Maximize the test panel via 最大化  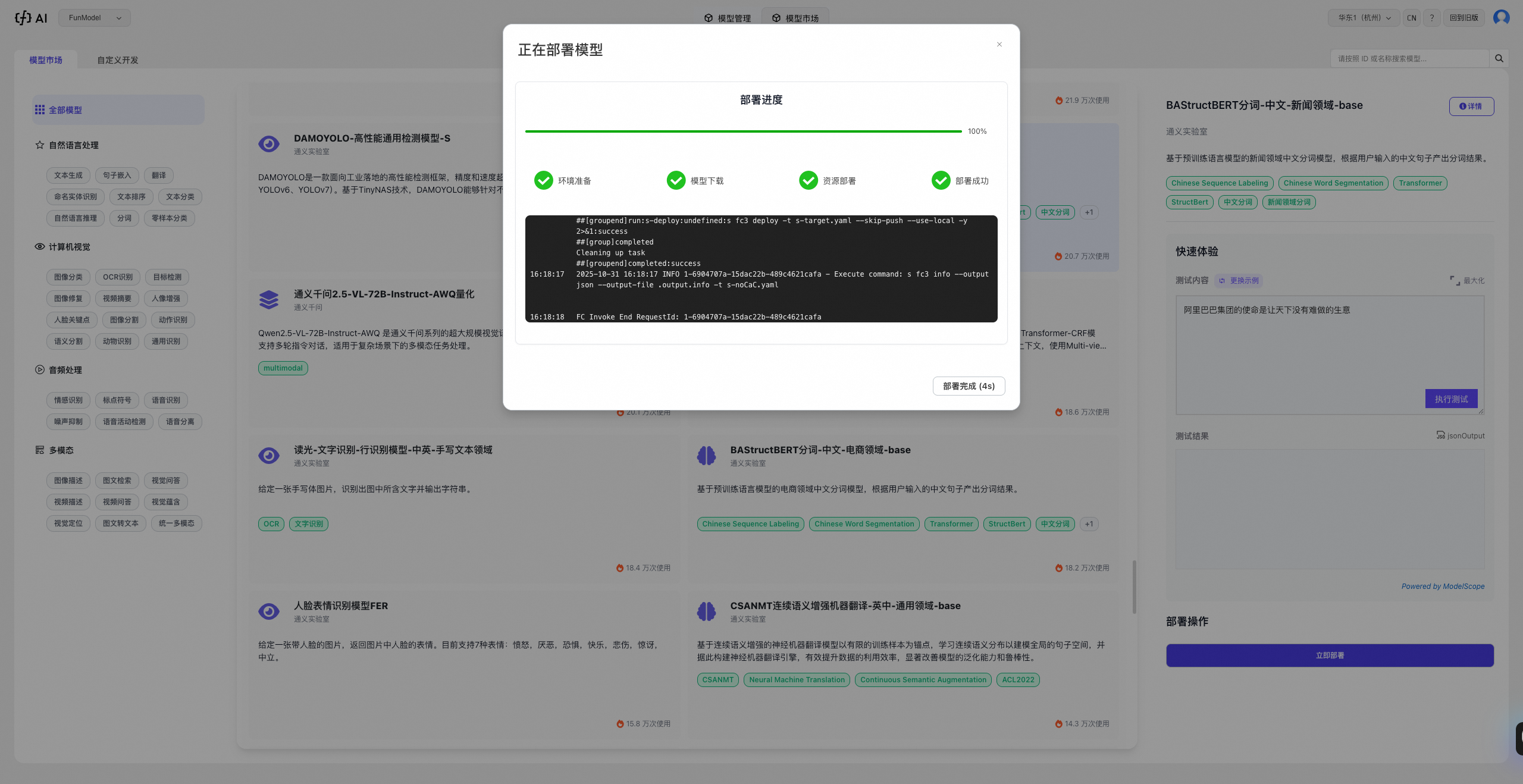click(1467, 281)
